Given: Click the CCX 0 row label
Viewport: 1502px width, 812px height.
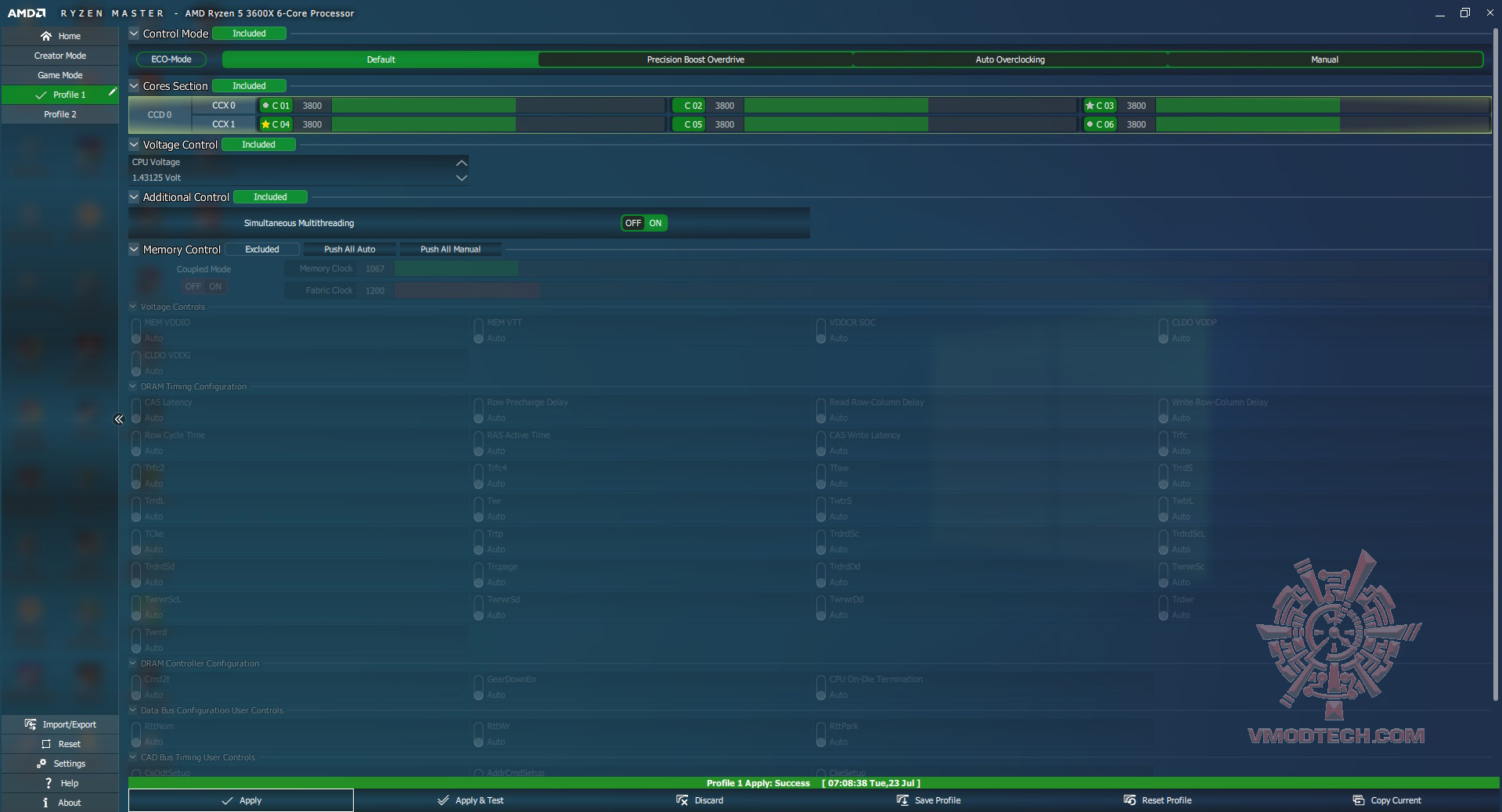Looking at the screenshot, I should pos(224,106).
